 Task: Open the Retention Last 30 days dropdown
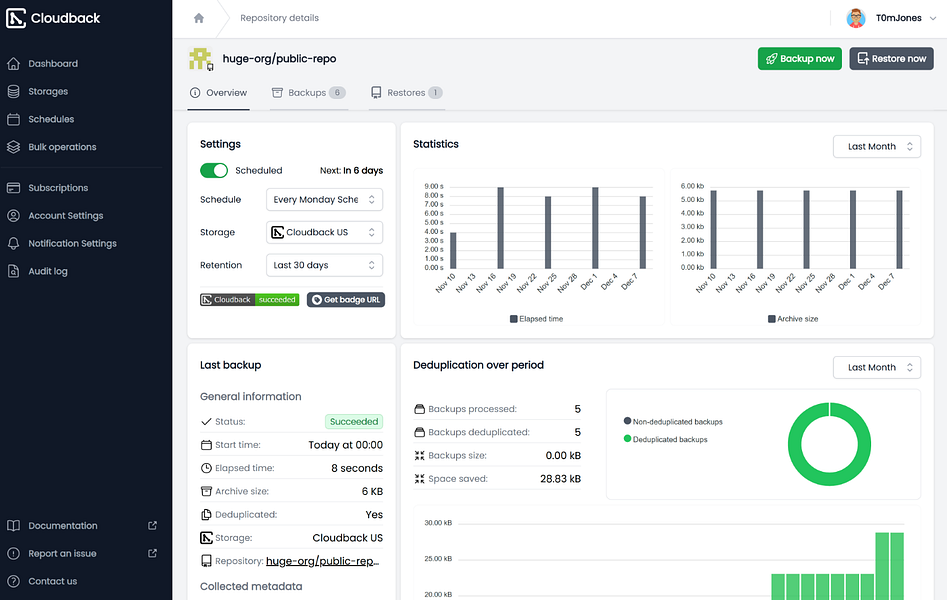[324, 265]
